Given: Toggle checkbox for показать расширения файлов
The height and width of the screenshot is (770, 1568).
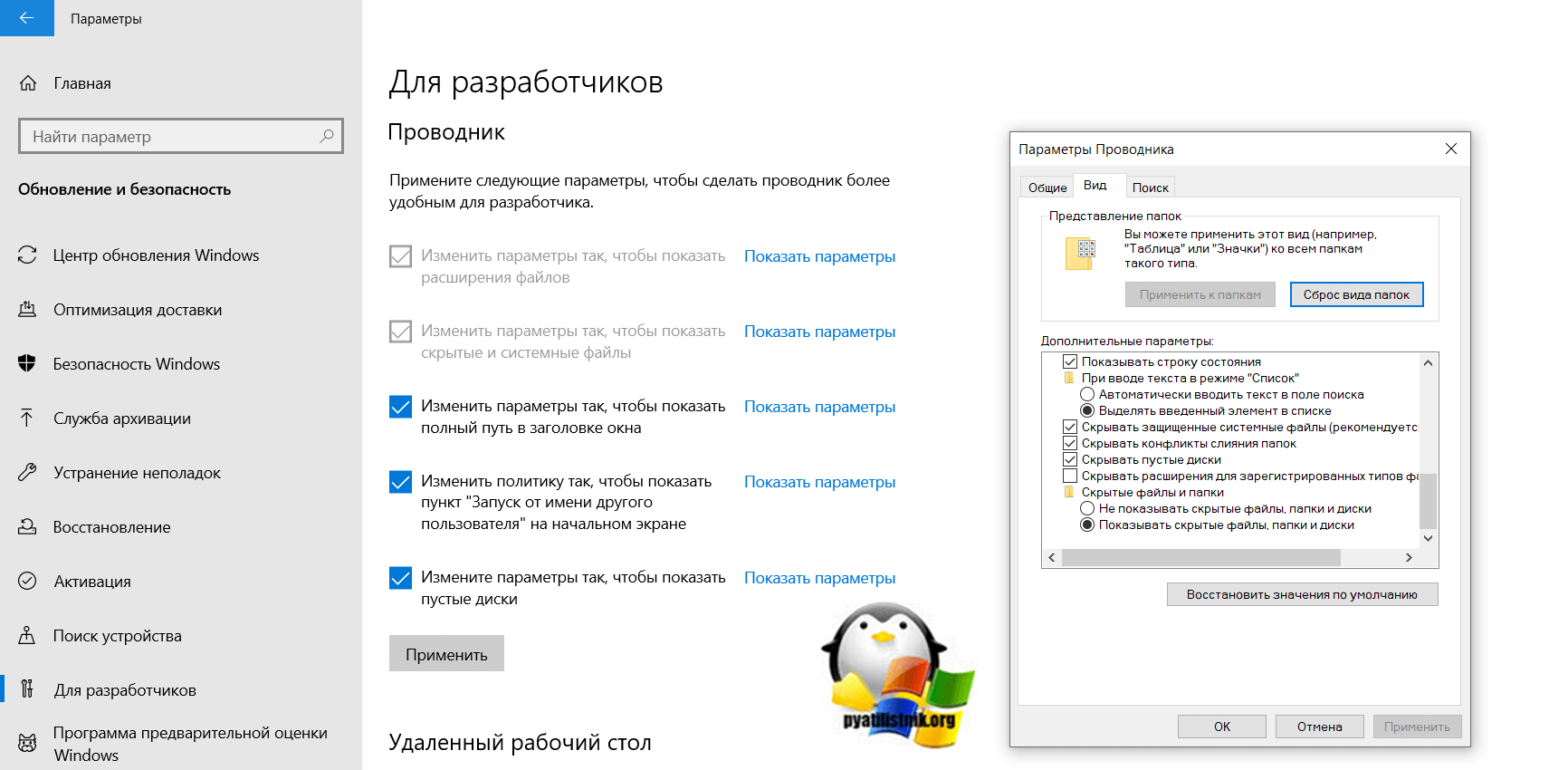Looking at the screenshot, I should 400,256.
